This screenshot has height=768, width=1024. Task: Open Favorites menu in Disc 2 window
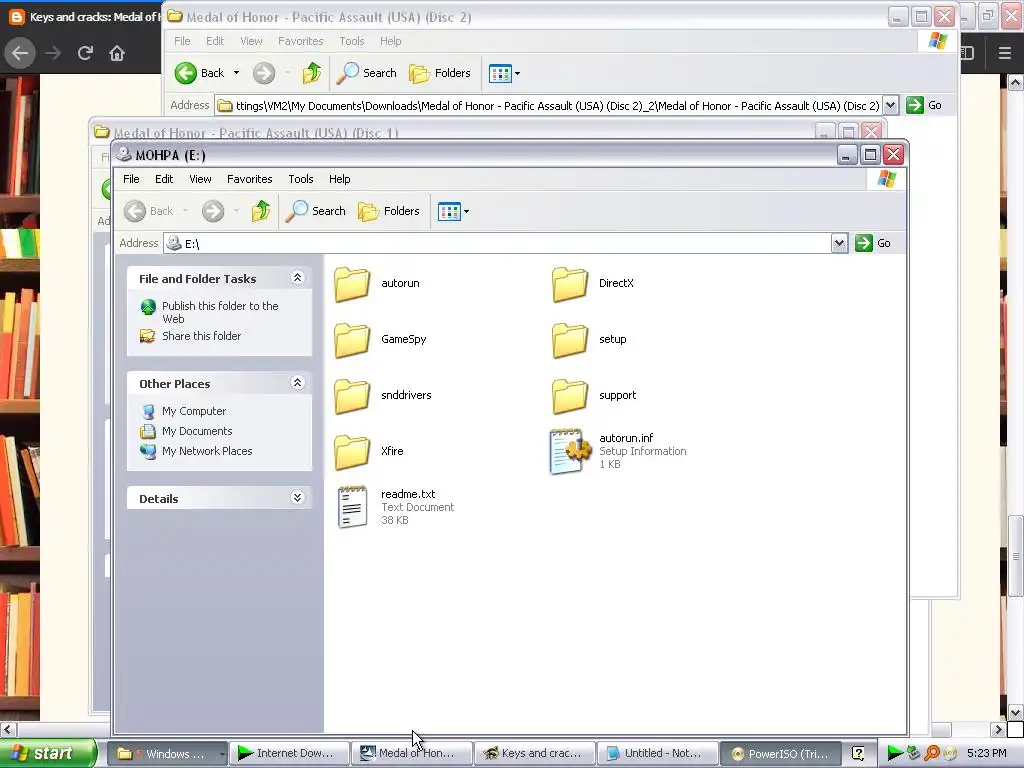click(300, 41)
